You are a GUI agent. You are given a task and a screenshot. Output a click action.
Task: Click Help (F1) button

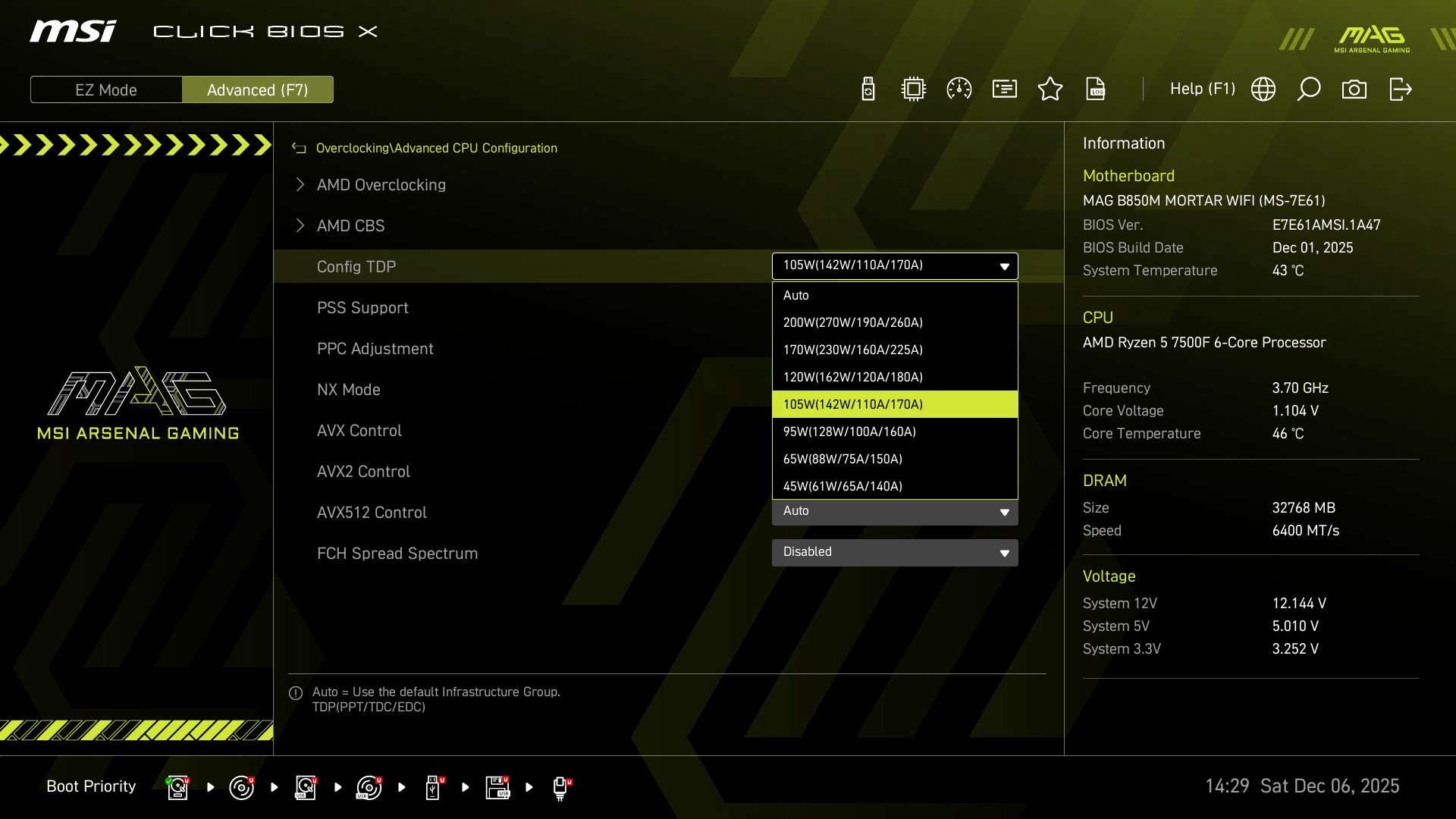click(x=1202, y=89)
